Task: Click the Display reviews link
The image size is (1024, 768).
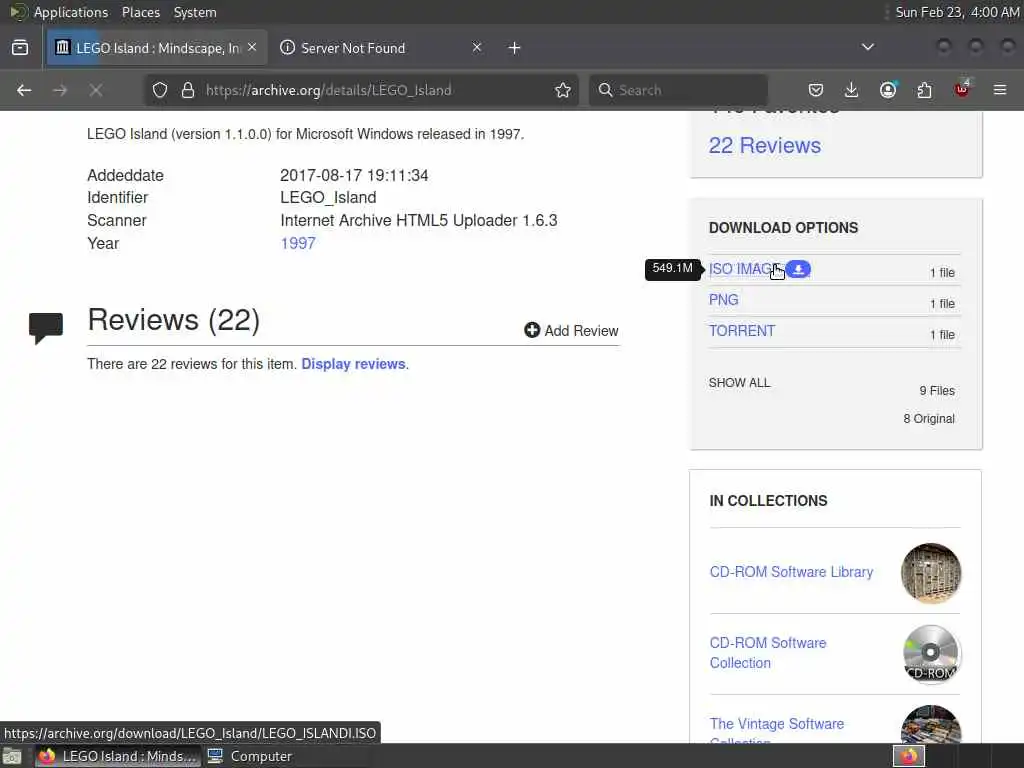Action: [353, 364]
